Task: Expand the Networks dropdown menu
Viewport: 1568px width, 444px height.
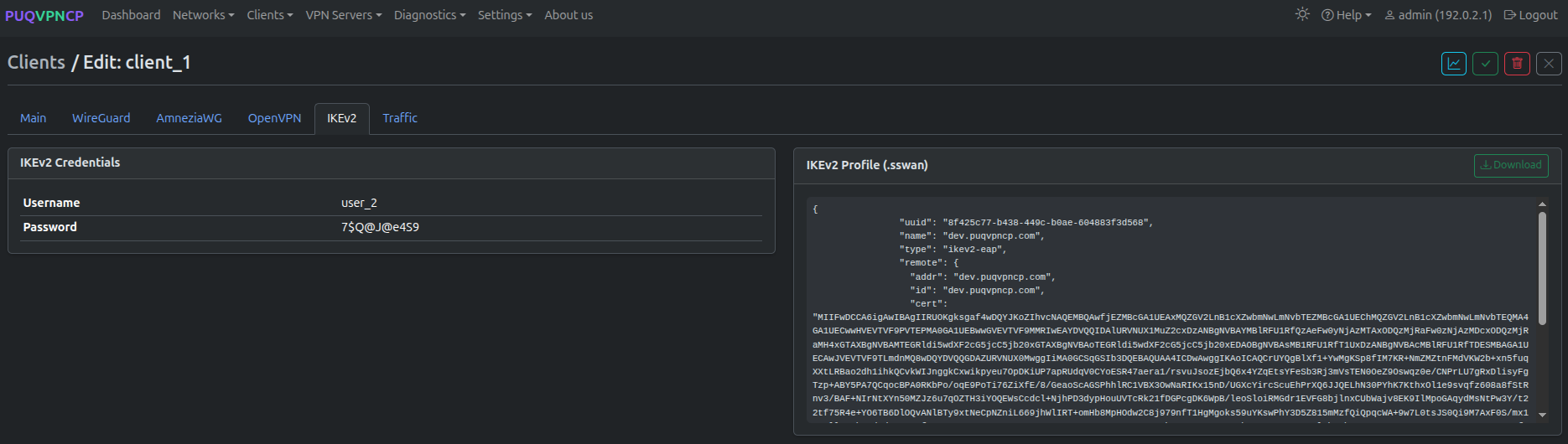Action: pos(204,15)
